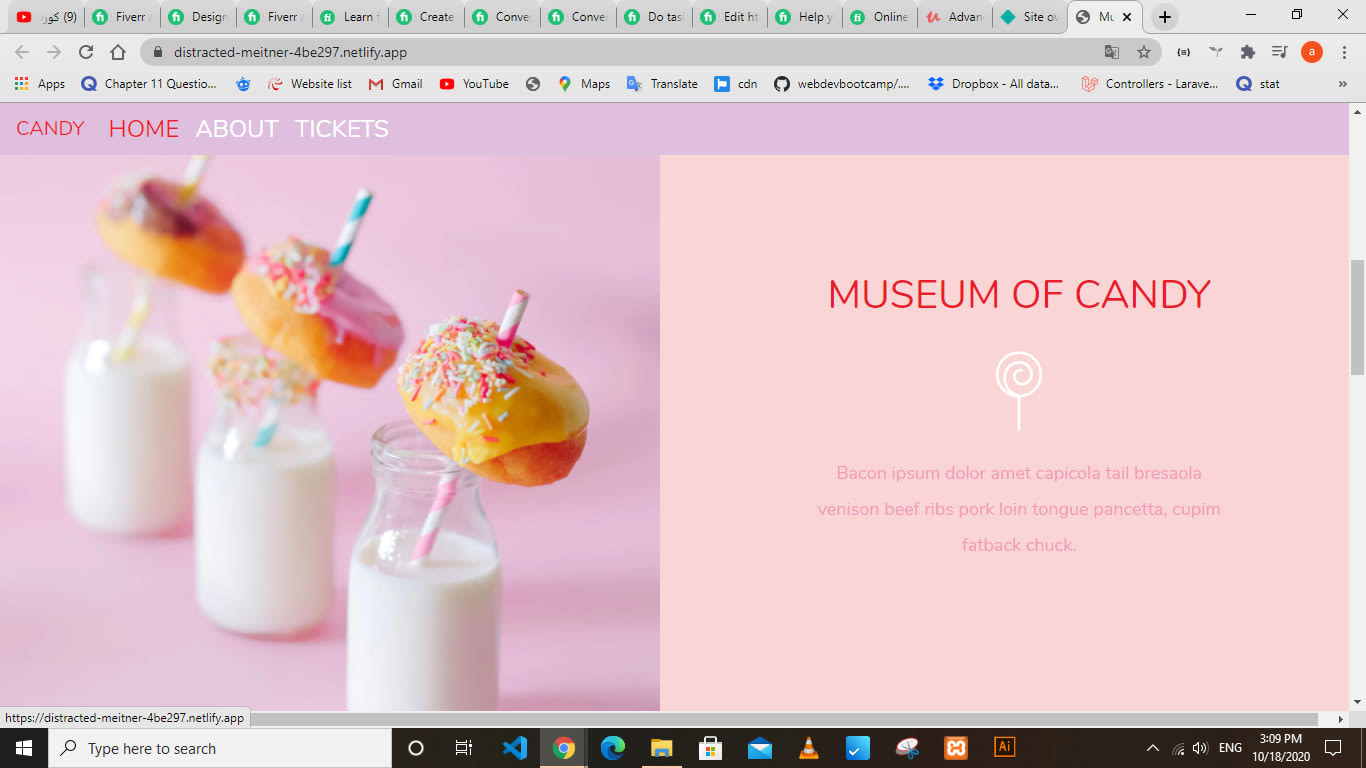The height and width of the screenshot is (768, 1366).
Task: Open XAMPP from the taskbar
Action: (956, 748)
